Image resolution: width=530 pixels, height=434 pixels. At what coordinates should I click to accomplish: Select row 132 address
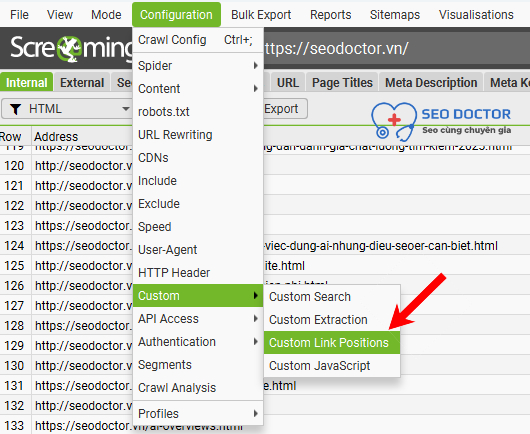click(83, 405)
